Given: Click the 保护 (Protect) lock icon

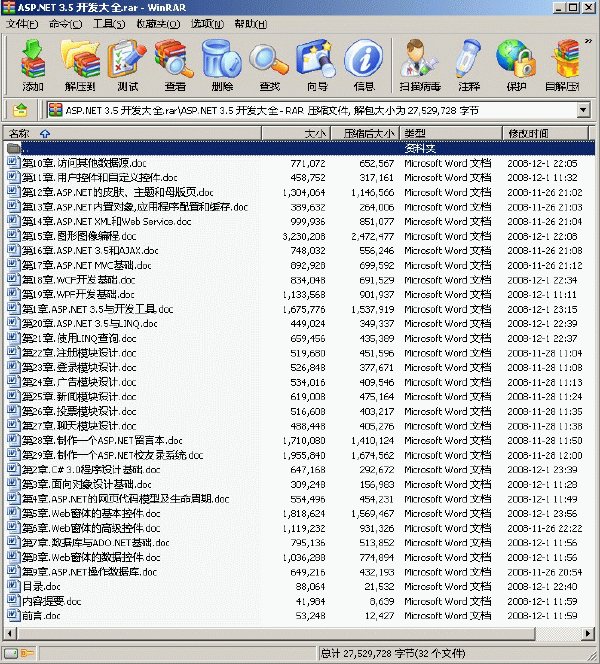Looking at the screenshot, I should click(x=516, y=65).
